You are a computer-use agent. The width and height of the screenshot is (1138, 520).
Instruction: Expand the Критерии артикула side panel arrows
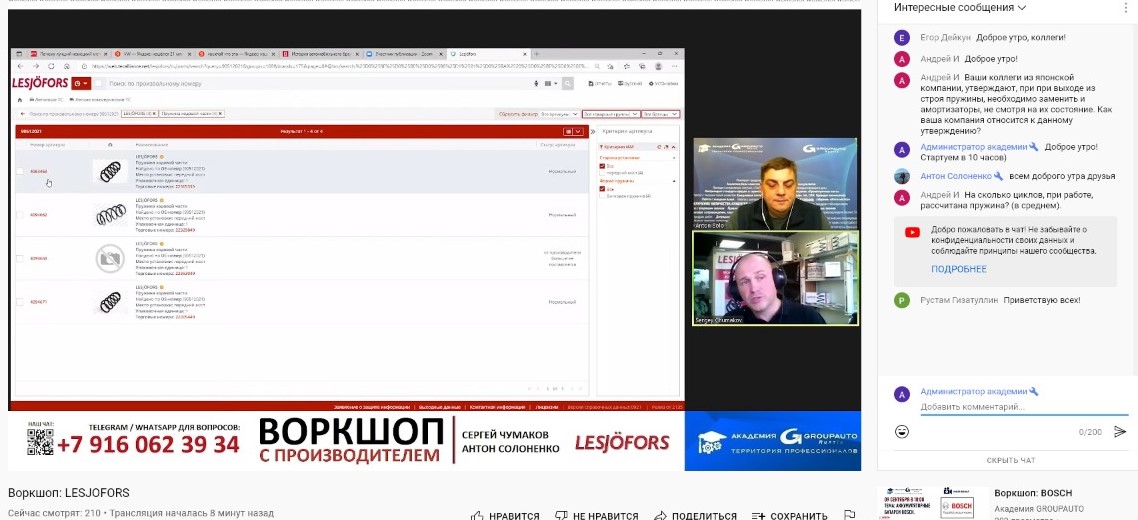click(593, 131)
